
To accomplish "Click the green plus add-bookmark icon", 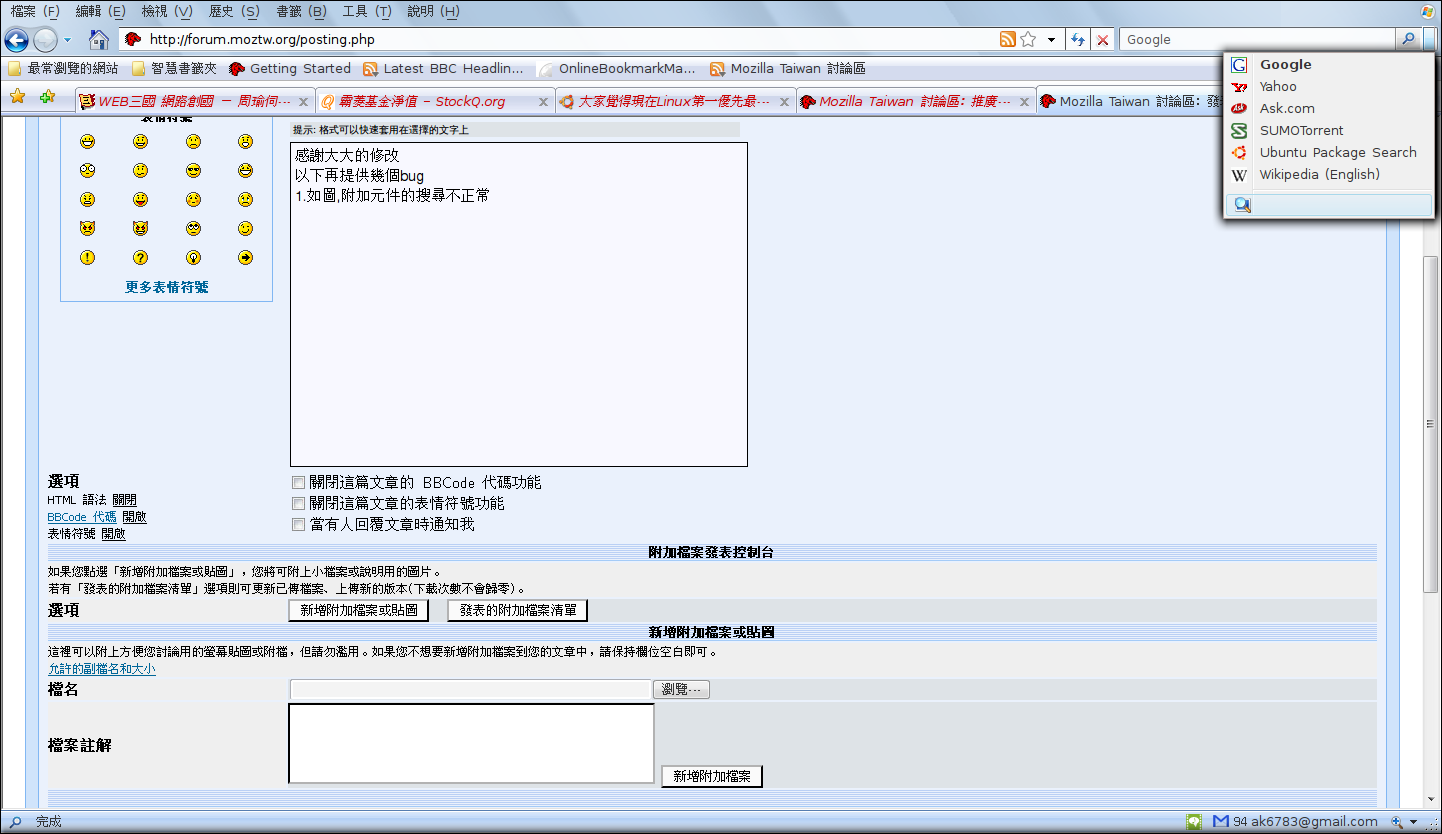I will click(x=47, y=97).
